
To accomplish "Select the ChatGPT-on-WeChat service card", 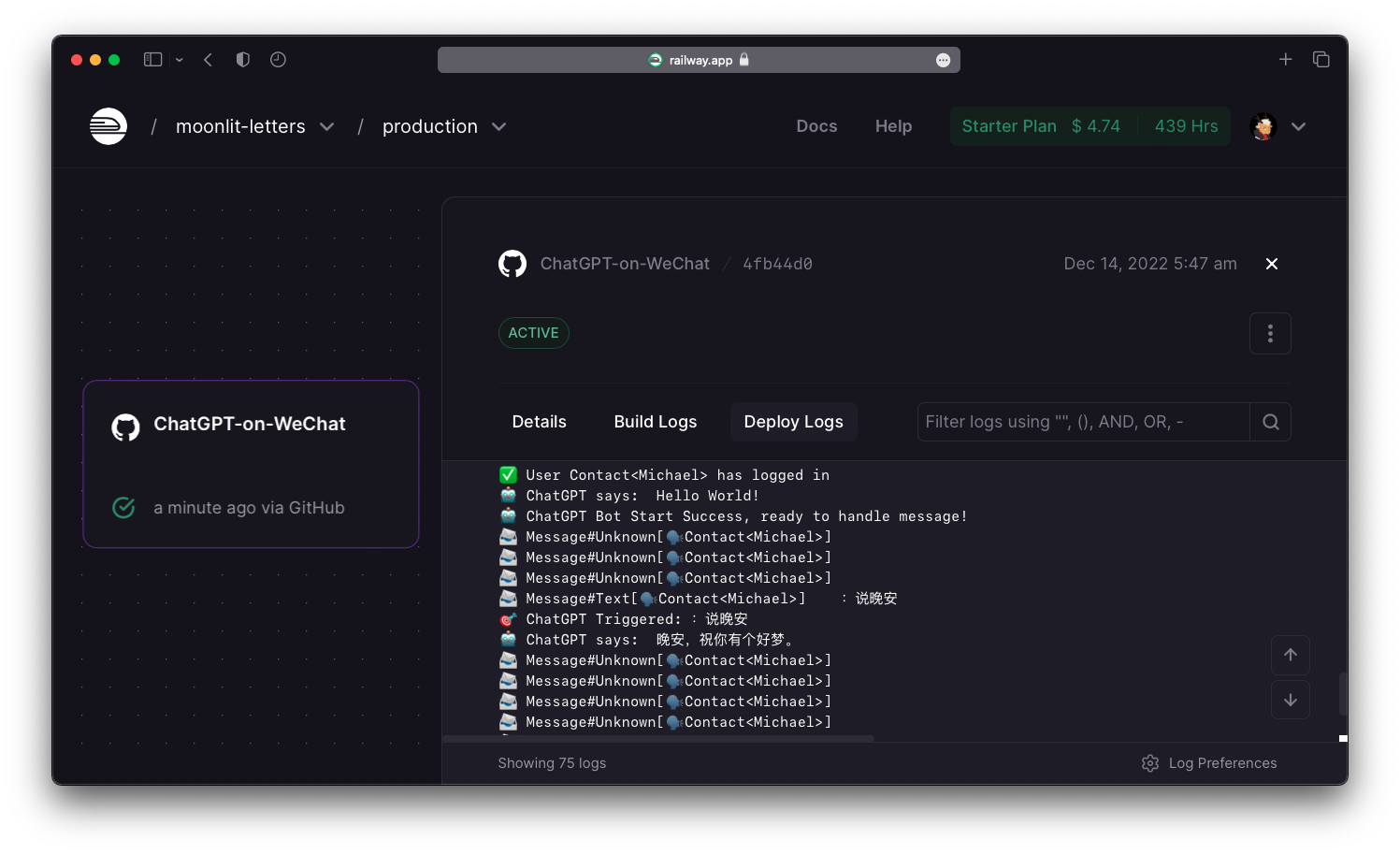I will tap(251, 464).
